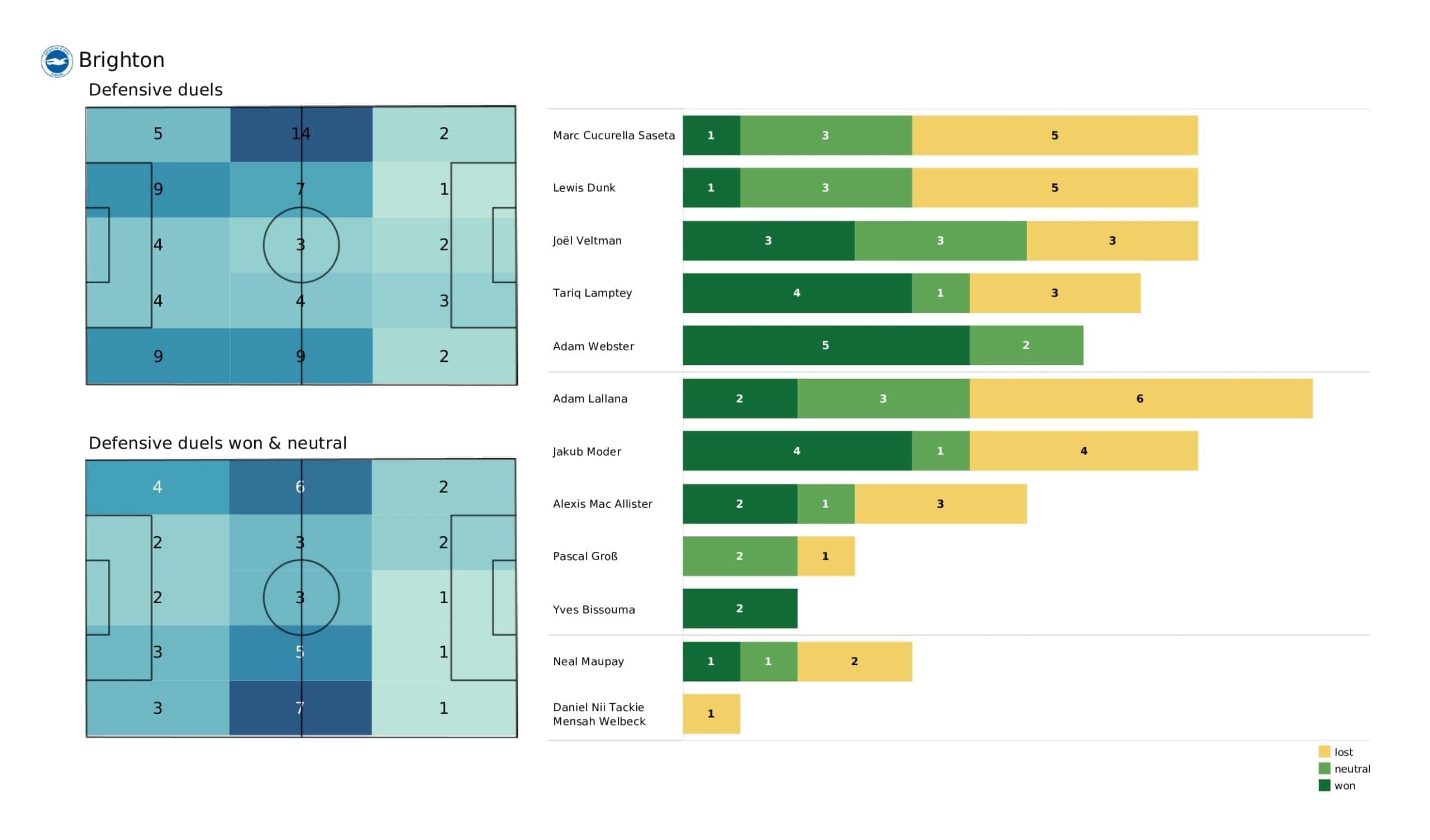Click the dark green won legend swatch
Viewport: 1430px width, 840px height.
click(1324, 785)
